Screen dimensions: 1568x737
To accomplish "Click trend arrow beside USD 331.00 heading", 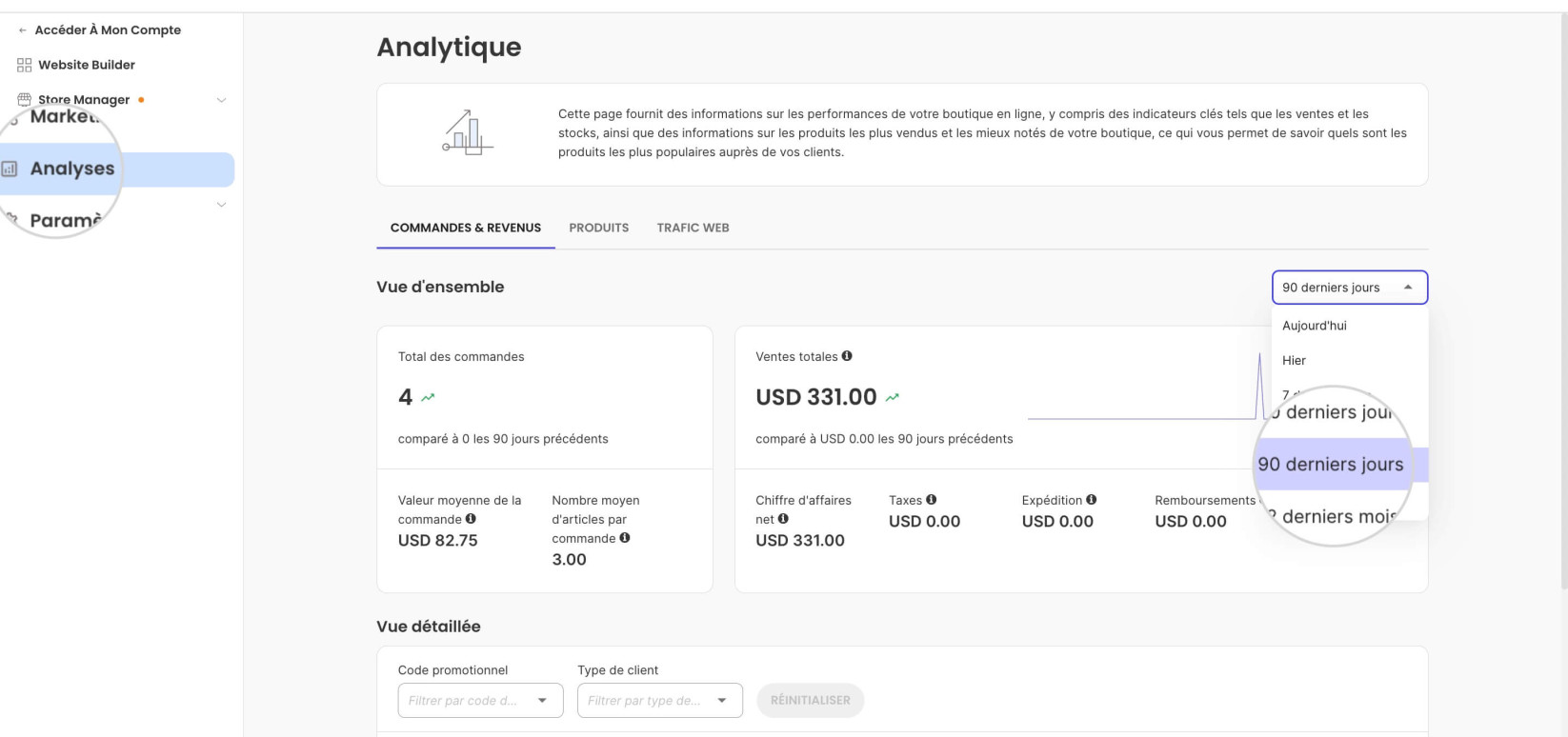I will point(892,397).
